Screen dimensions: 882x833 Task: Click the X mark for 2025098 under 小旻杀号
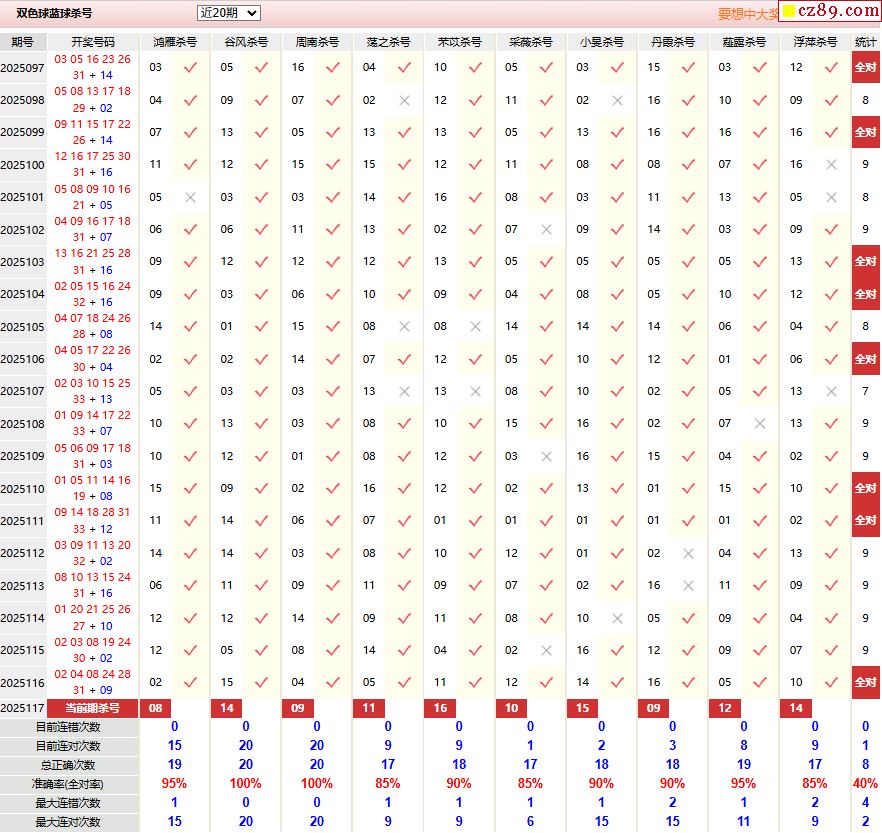(x=618, y=101)
